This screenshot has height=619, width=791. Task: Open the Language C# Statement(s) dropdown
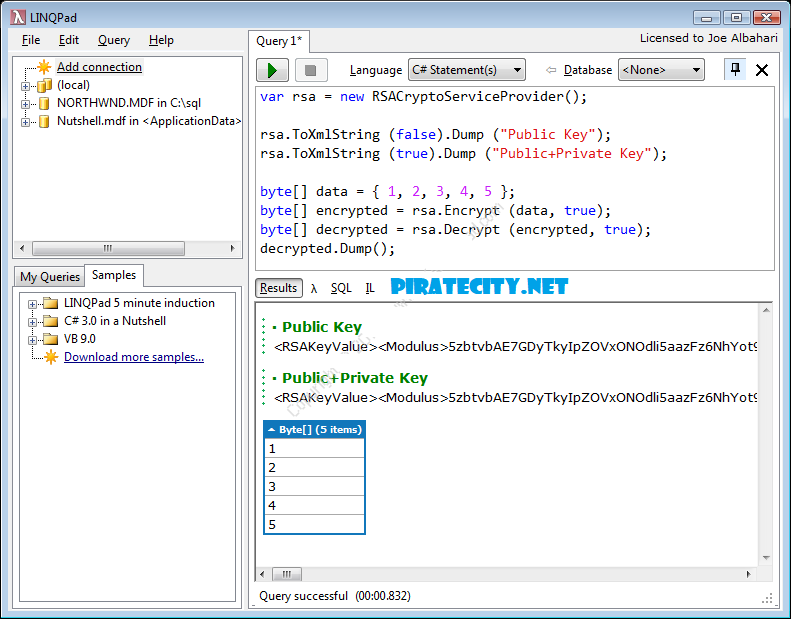pyautogui.click(x=467, y=70)
